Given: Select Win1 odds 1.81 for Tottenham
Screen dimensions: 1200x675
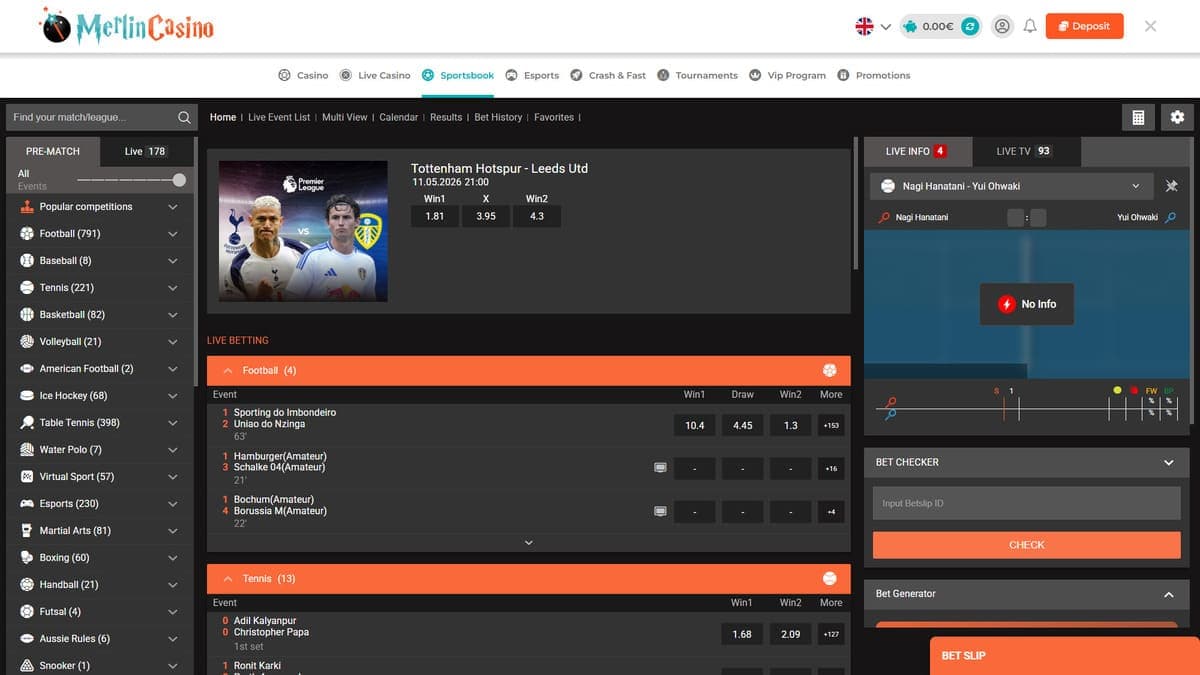Looking at the screenshot, I should pyautogui.click(x=435, y=216).
